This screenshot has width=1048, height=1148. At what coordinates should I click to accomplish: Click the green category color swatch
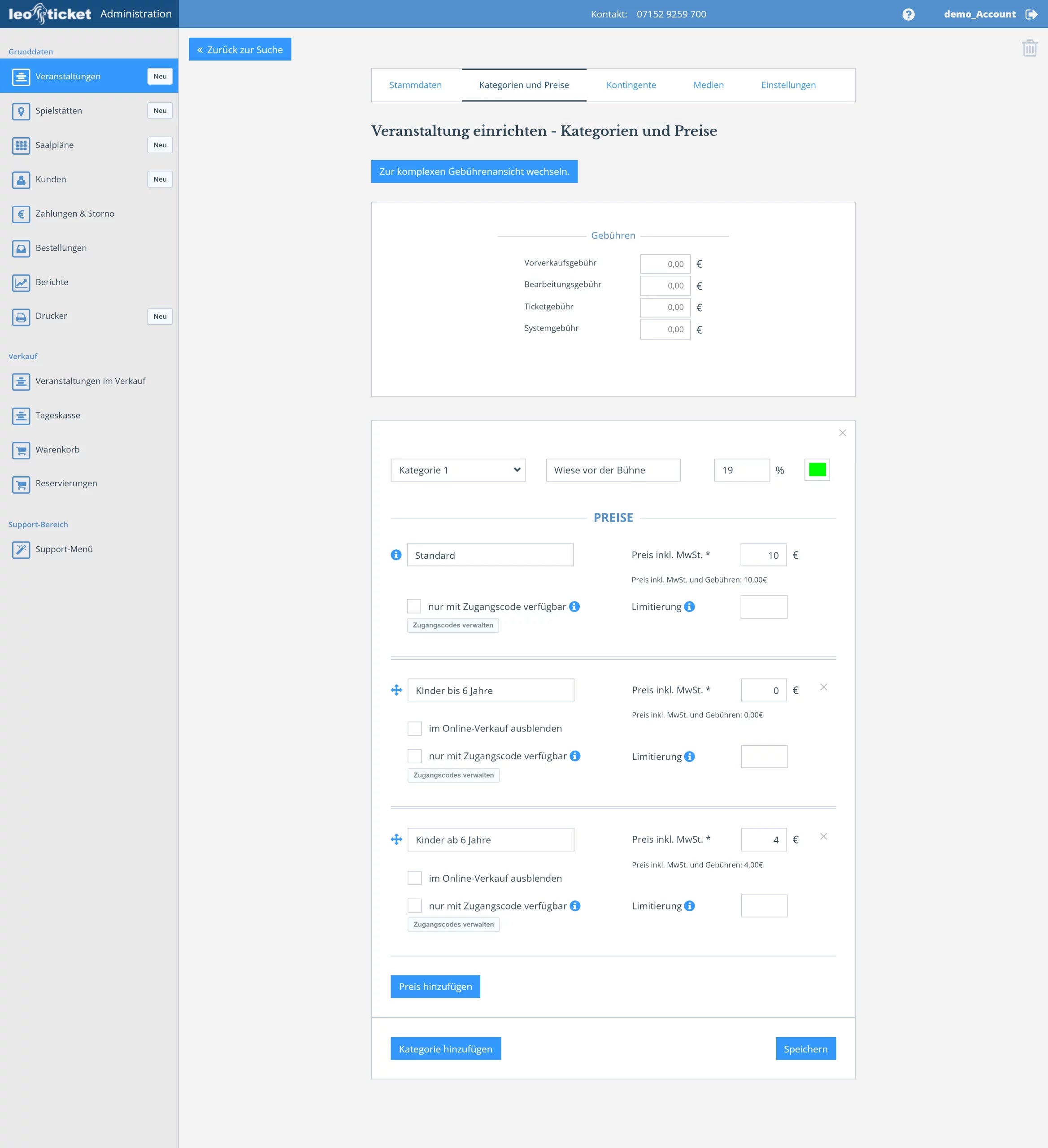pyautogui.click(x=817, y=470)
